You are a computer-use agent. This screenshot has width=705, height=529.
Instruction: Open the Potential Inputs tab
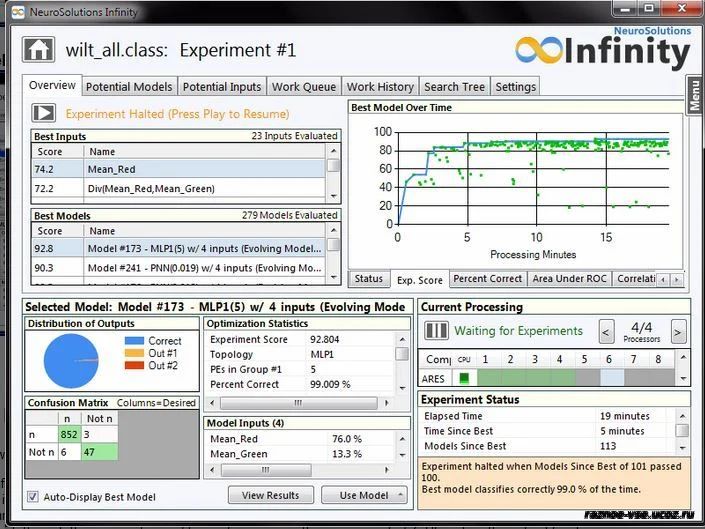pos(222,87)
